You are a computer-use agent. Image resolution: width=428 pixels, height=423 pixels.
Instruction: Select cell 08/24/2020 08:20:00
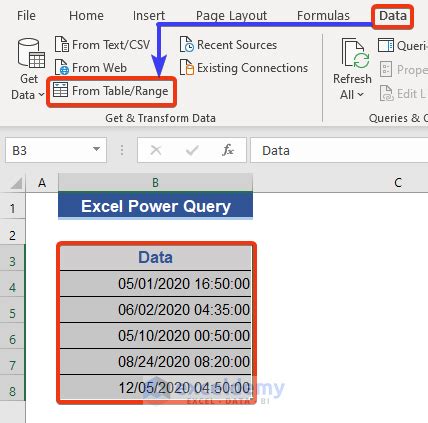pos(155,362)
